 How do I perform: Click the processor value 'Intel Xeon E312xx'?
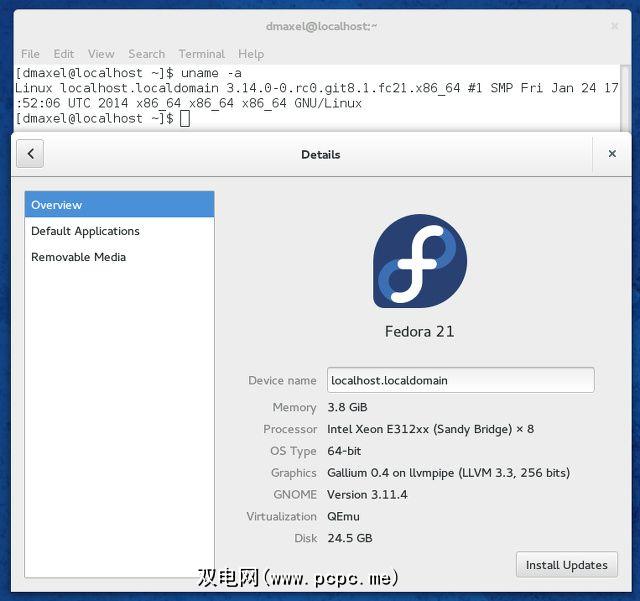pos(378,429)
